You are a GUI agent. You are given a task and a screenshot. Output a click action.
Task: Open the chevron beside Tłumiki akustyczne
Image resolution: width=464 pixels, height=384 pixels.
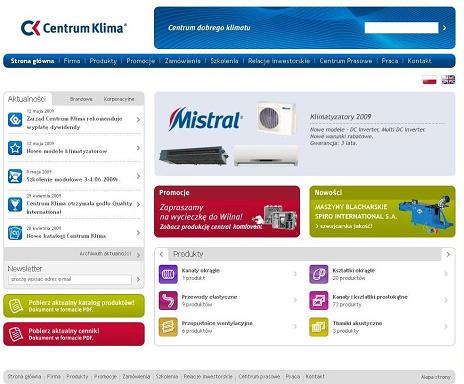click(446, 327)
